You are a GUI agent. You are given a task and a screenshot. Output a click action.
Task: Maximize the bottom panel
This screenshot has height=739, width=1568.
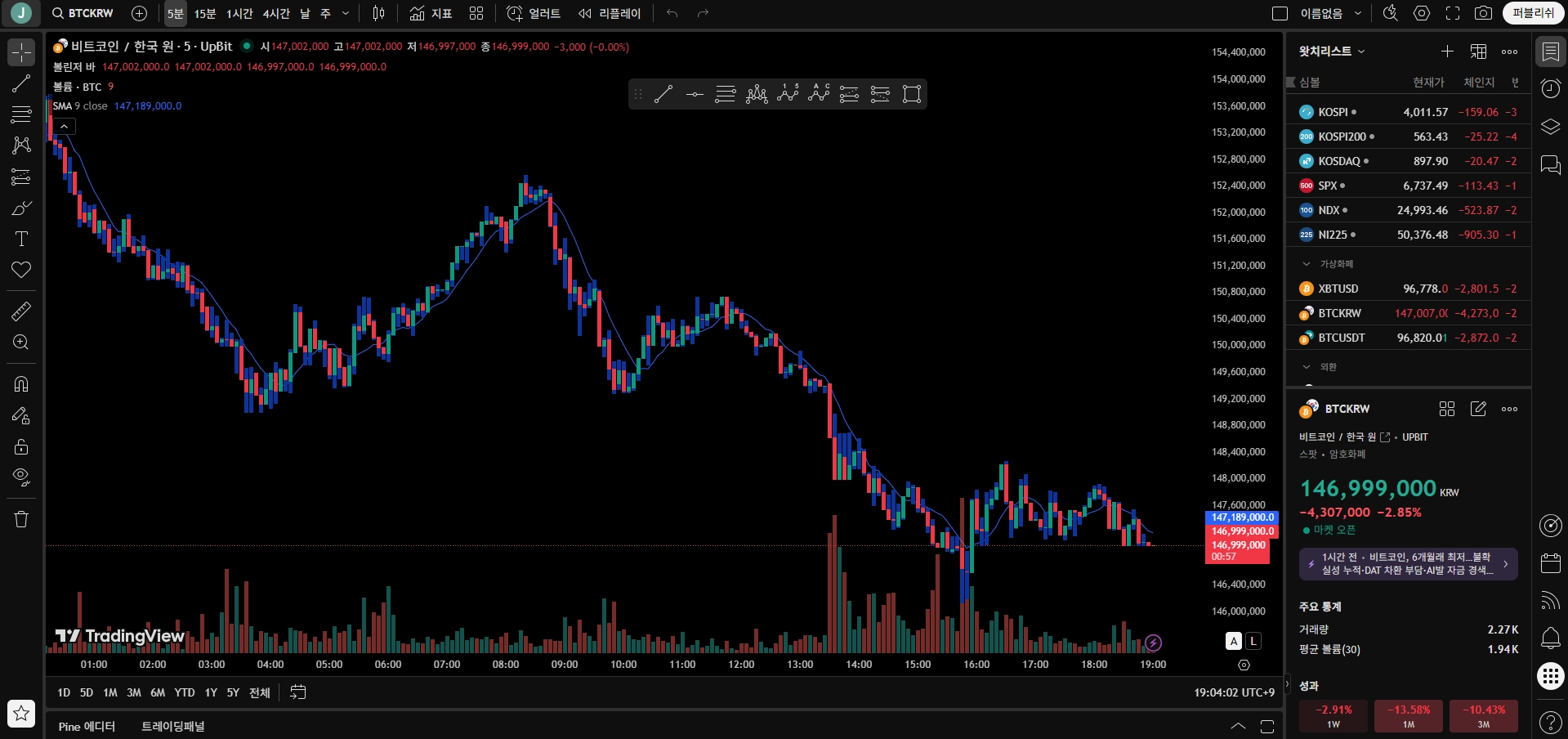pyautogui.click(x=1267, y=726)
